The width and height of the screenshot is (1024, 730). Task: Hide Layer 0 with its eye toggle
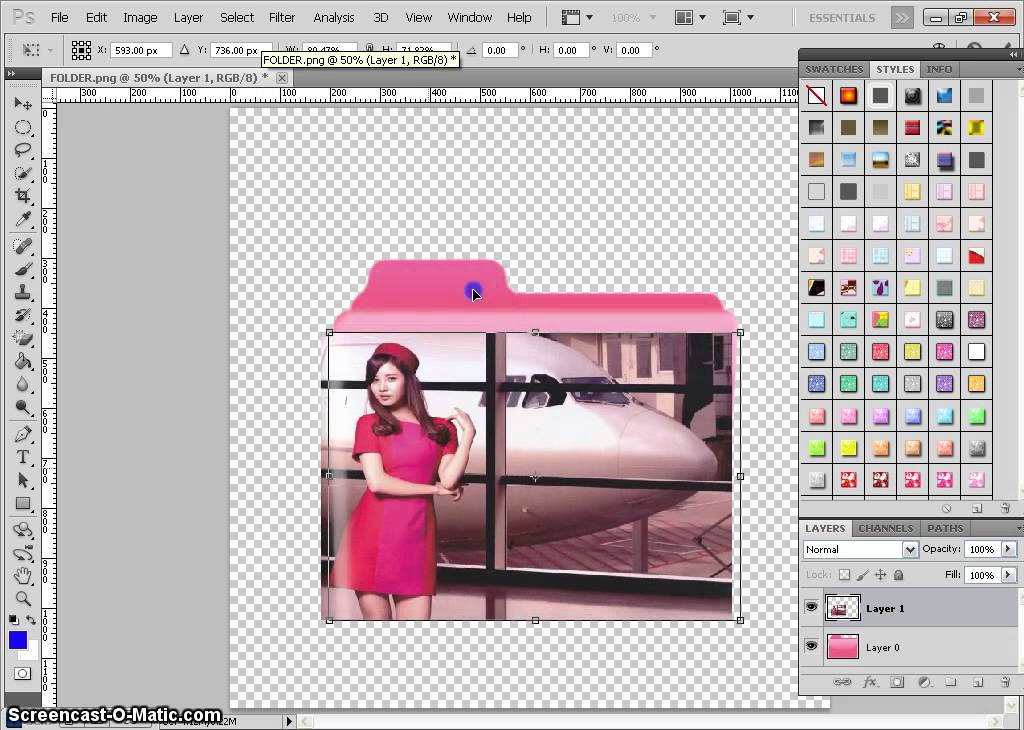point(811,646)
